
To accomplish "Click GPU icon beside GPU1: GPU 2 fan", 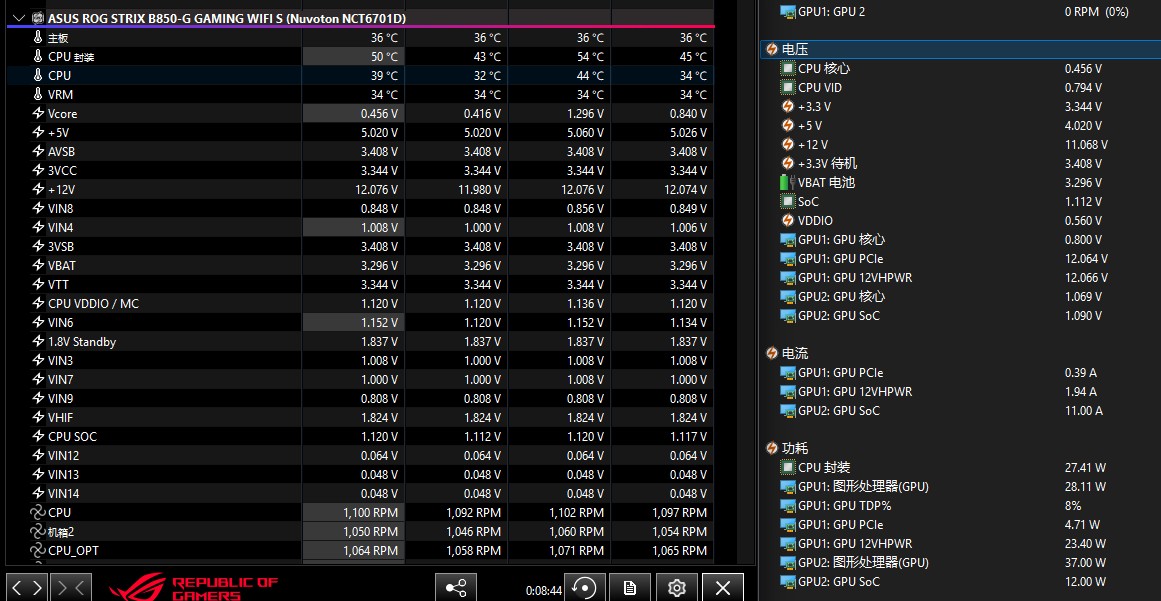I will click(x=788, y=12).
